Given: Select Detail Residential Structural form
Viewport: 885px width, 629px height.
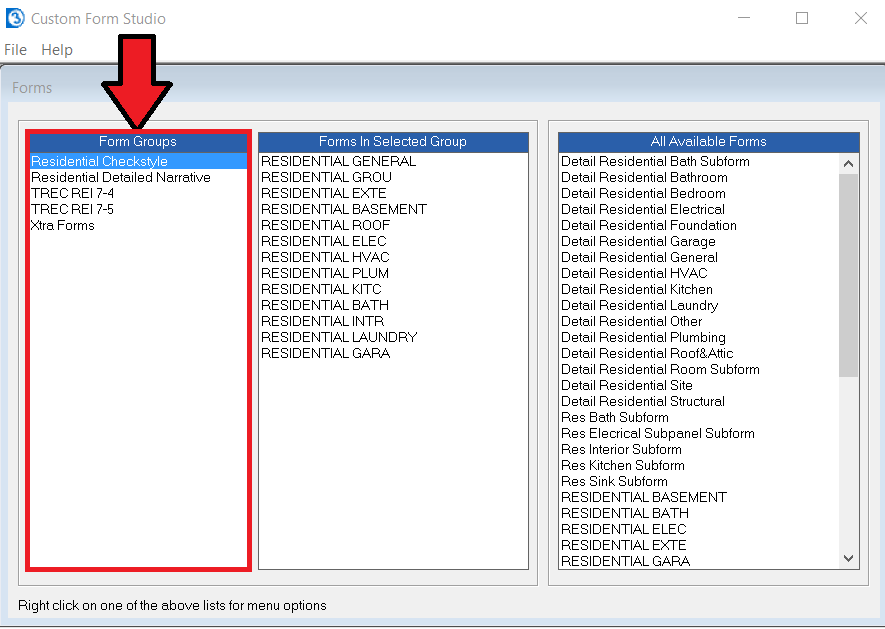Looking at the screenshot, I should click(699, 401).
